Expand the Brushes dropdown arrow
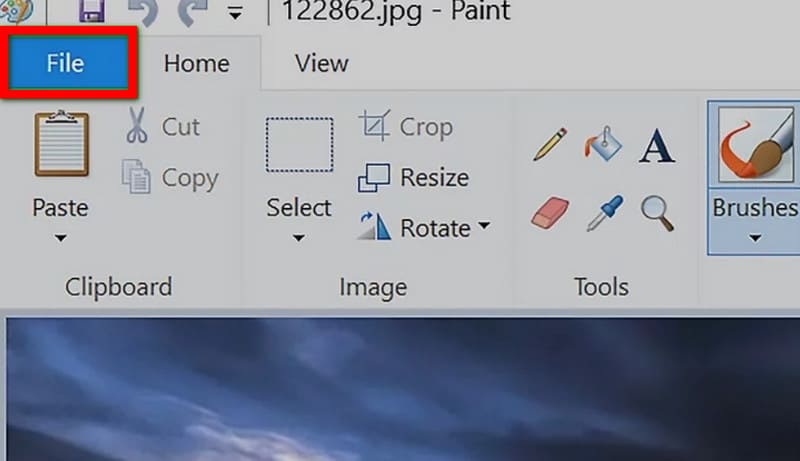The image size is (800, 461). [755, 238]
